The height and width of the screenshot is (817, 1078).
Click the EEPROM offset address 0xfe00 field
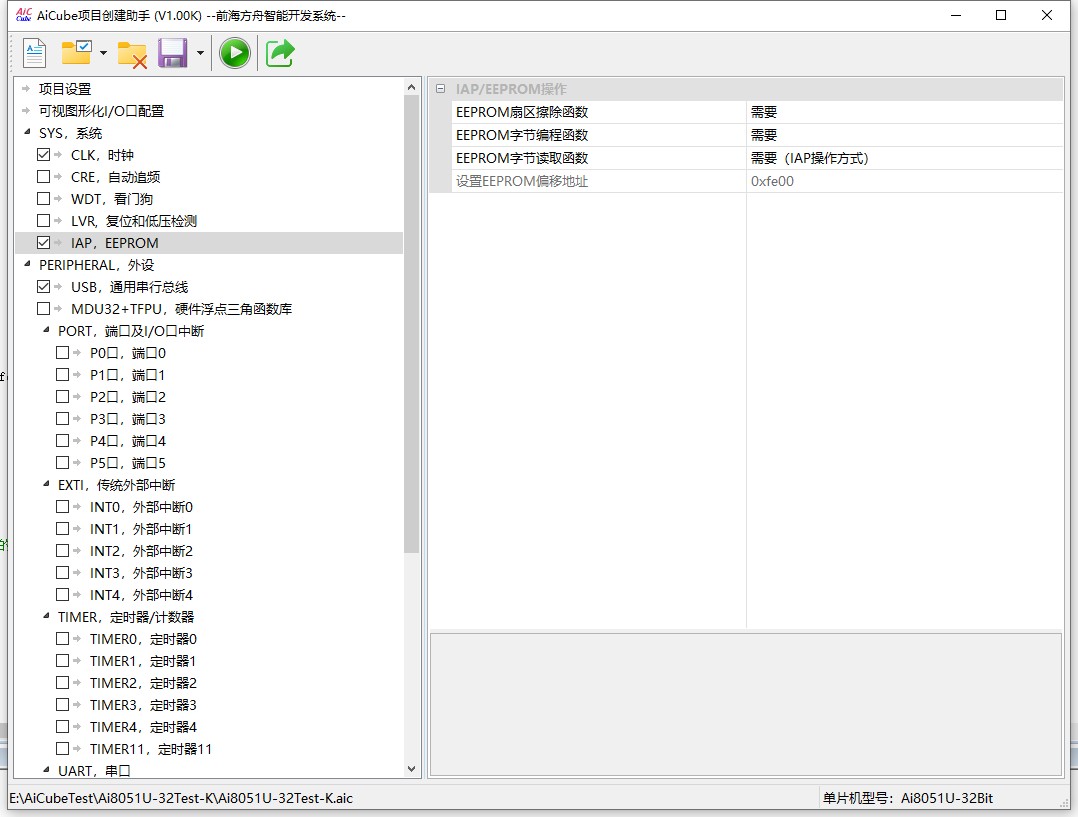click(904, 181)
